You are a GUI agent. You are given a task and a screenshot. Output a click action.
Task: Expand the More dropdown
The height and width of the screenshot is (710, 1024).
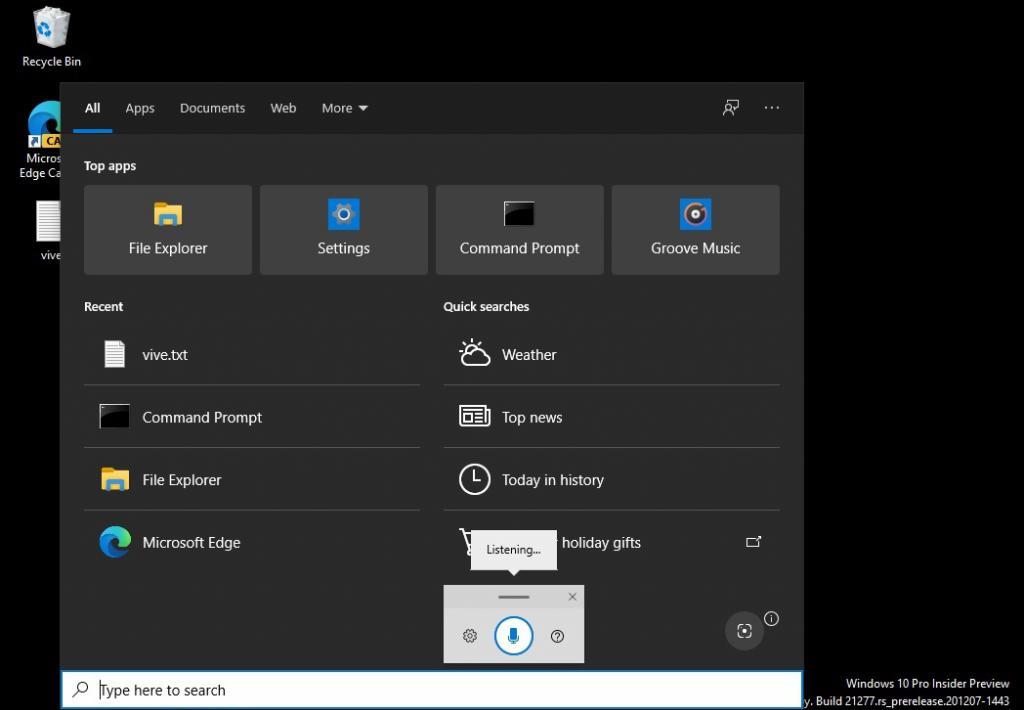click(344, 108)
